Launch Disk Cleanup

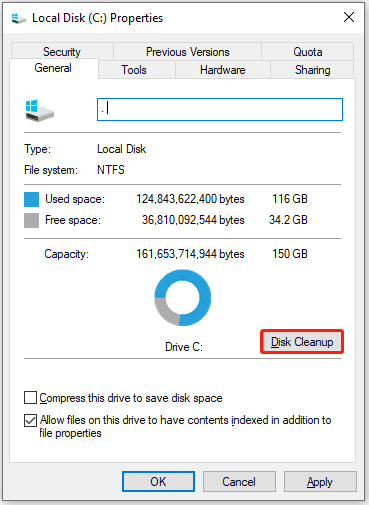pos(302,342)
